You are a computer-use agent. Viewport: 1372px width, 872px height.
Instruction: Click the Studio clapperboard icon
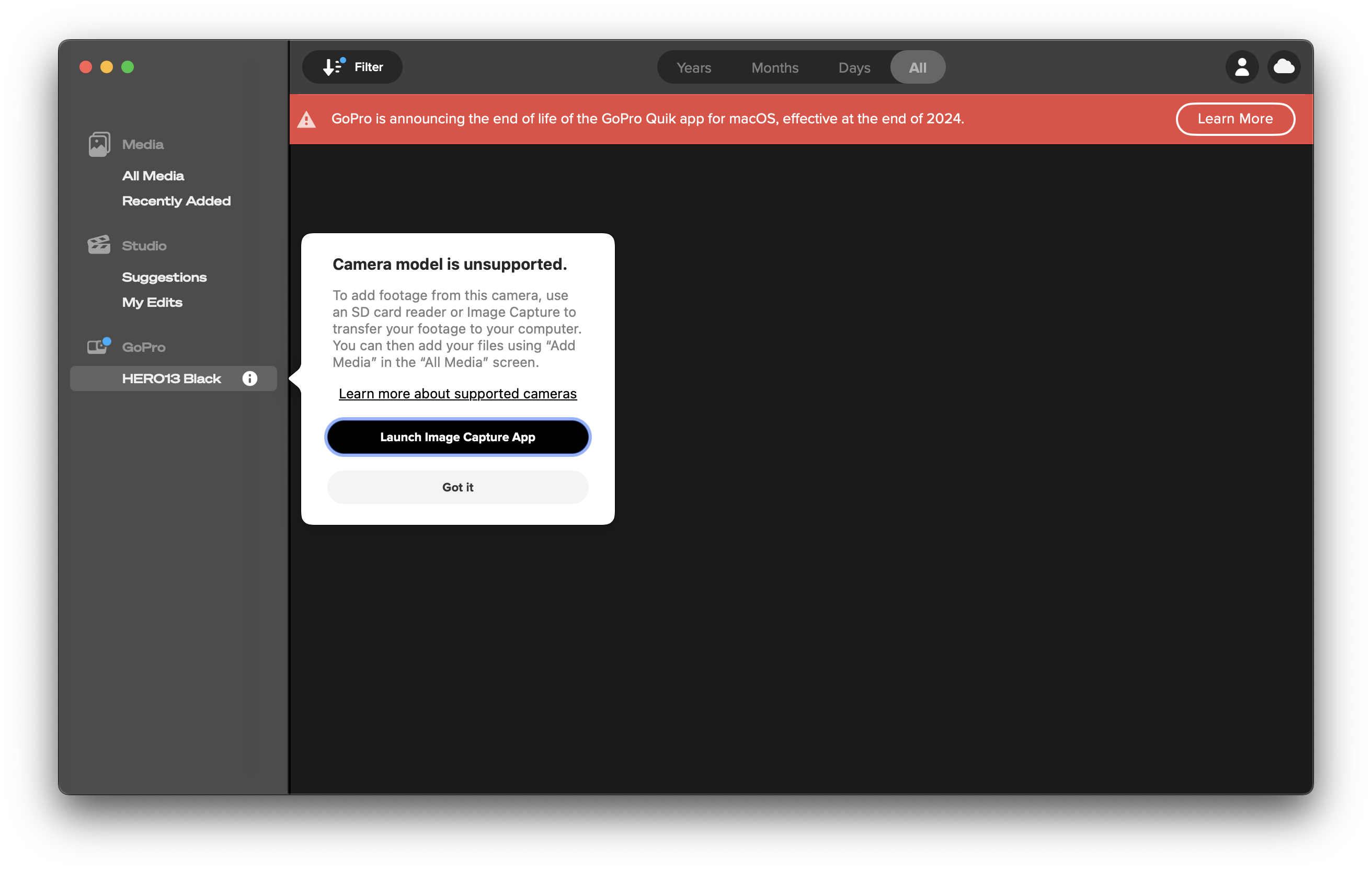click(99, 246)
